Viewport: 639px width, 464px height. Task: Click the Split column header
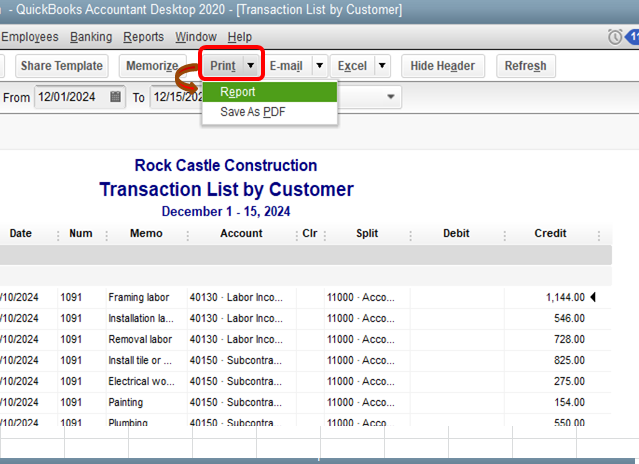367,233
